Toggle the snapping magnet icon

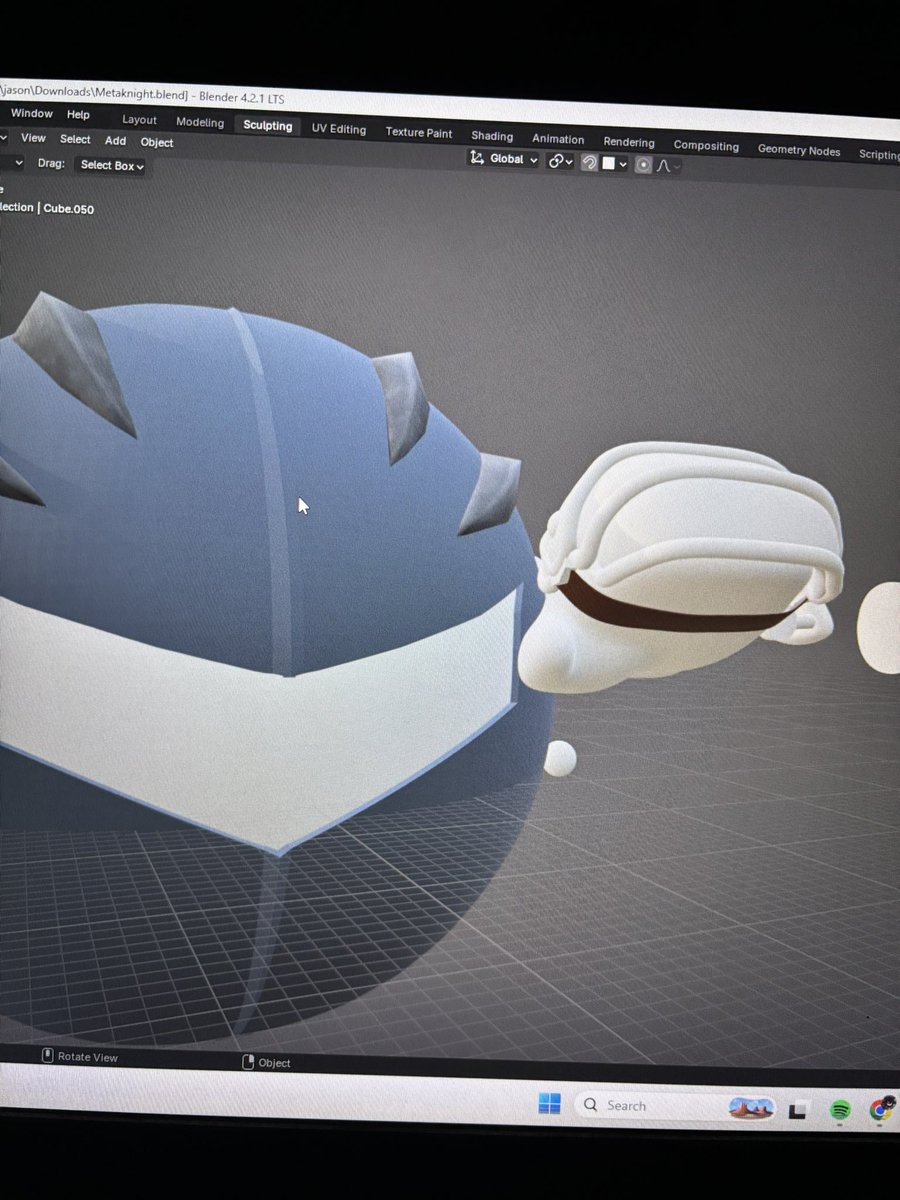pos(590,162)
